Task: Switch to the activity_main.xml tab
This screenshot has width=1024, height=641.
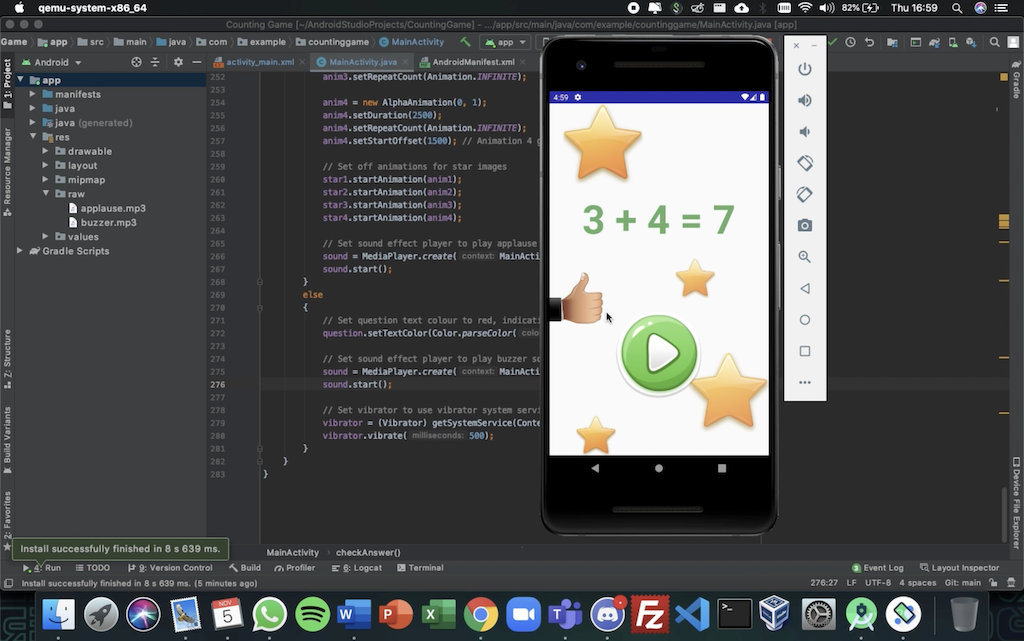Action: coord(259,62)
